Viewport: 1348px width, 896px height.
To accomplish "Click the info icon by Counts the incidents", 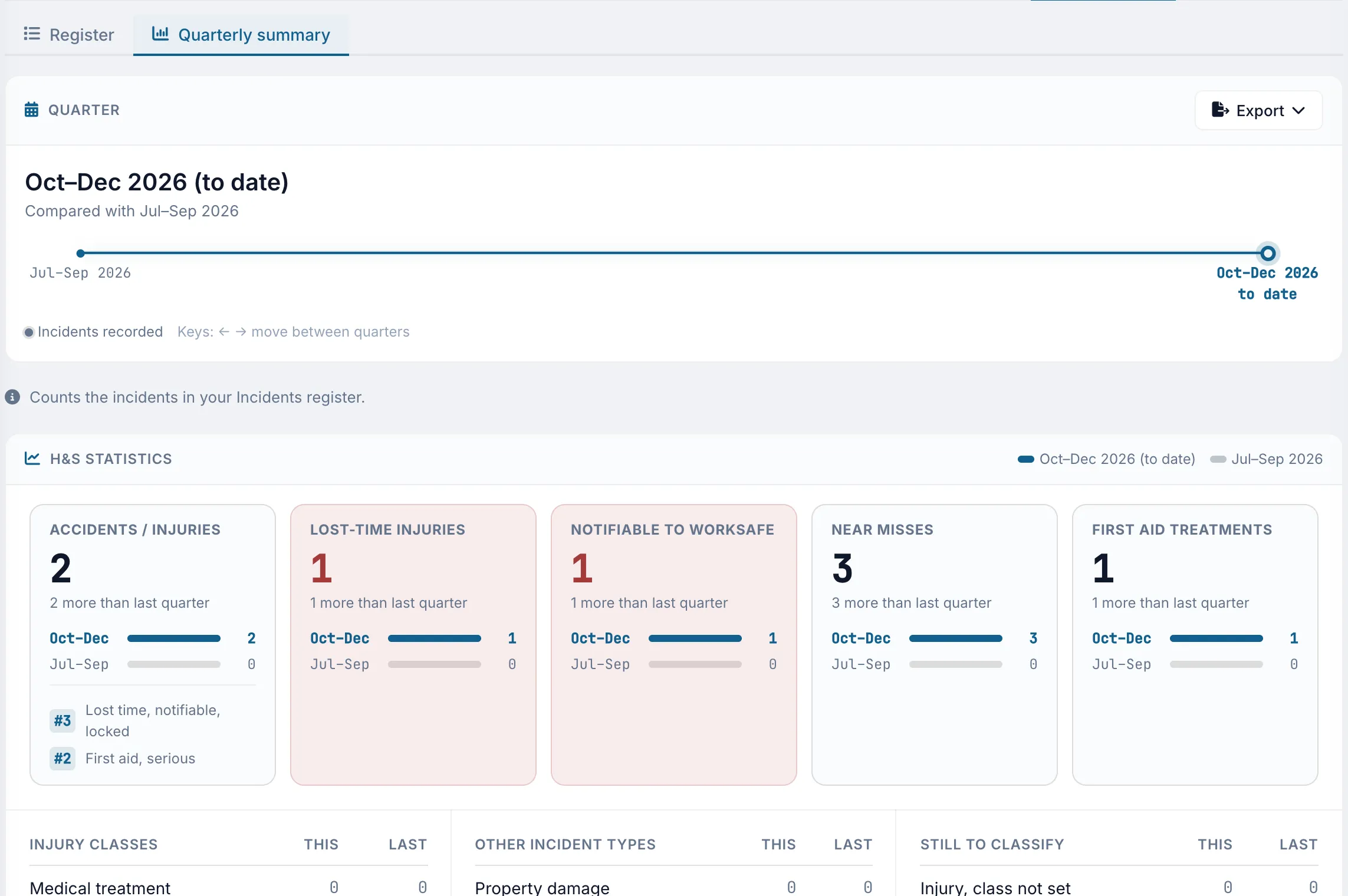I will (x=12, y=397).
